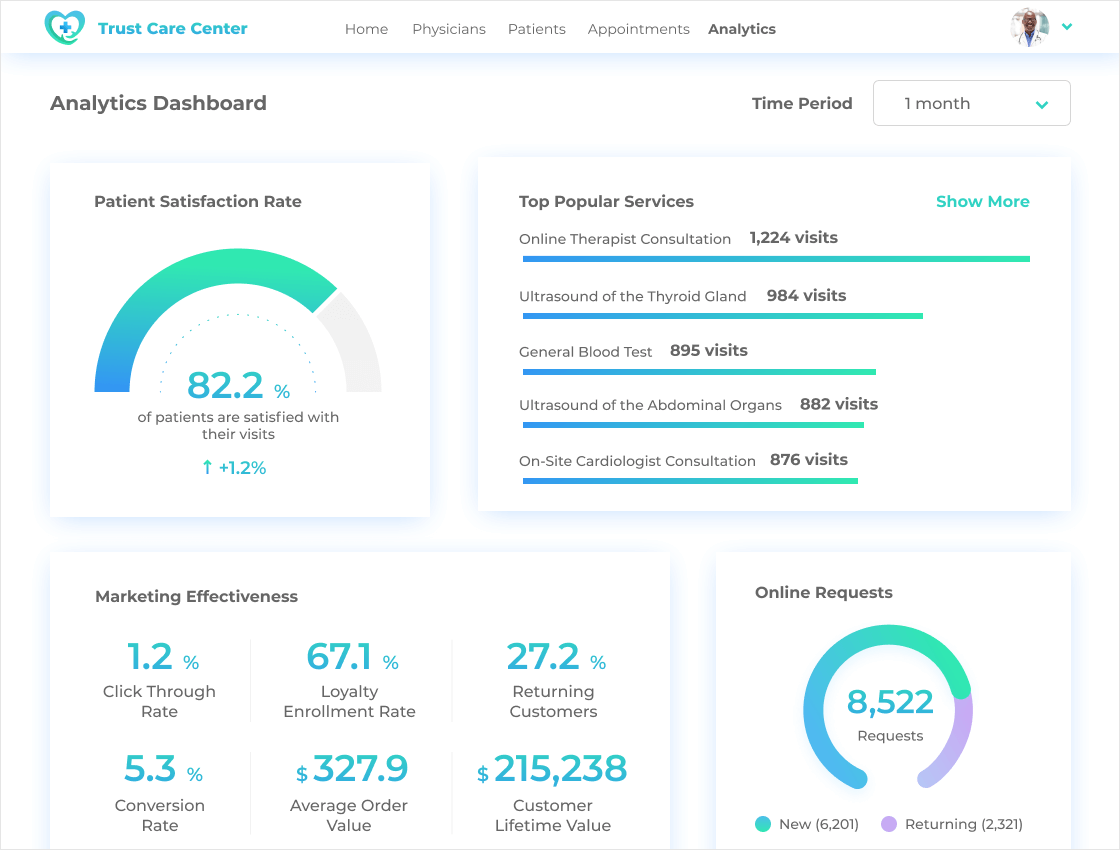Click the teal New legend dot
The width and height of the screenshot is (1120, 850).
tap(763, 824)
